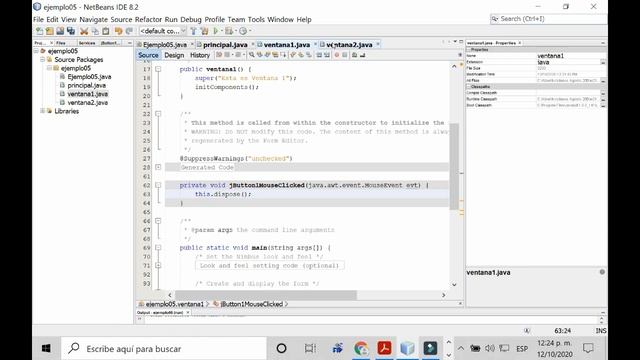The width and height of the screenshot is (640, 360).
Task: Click the Copy toolbar icon
Action: 95,31
